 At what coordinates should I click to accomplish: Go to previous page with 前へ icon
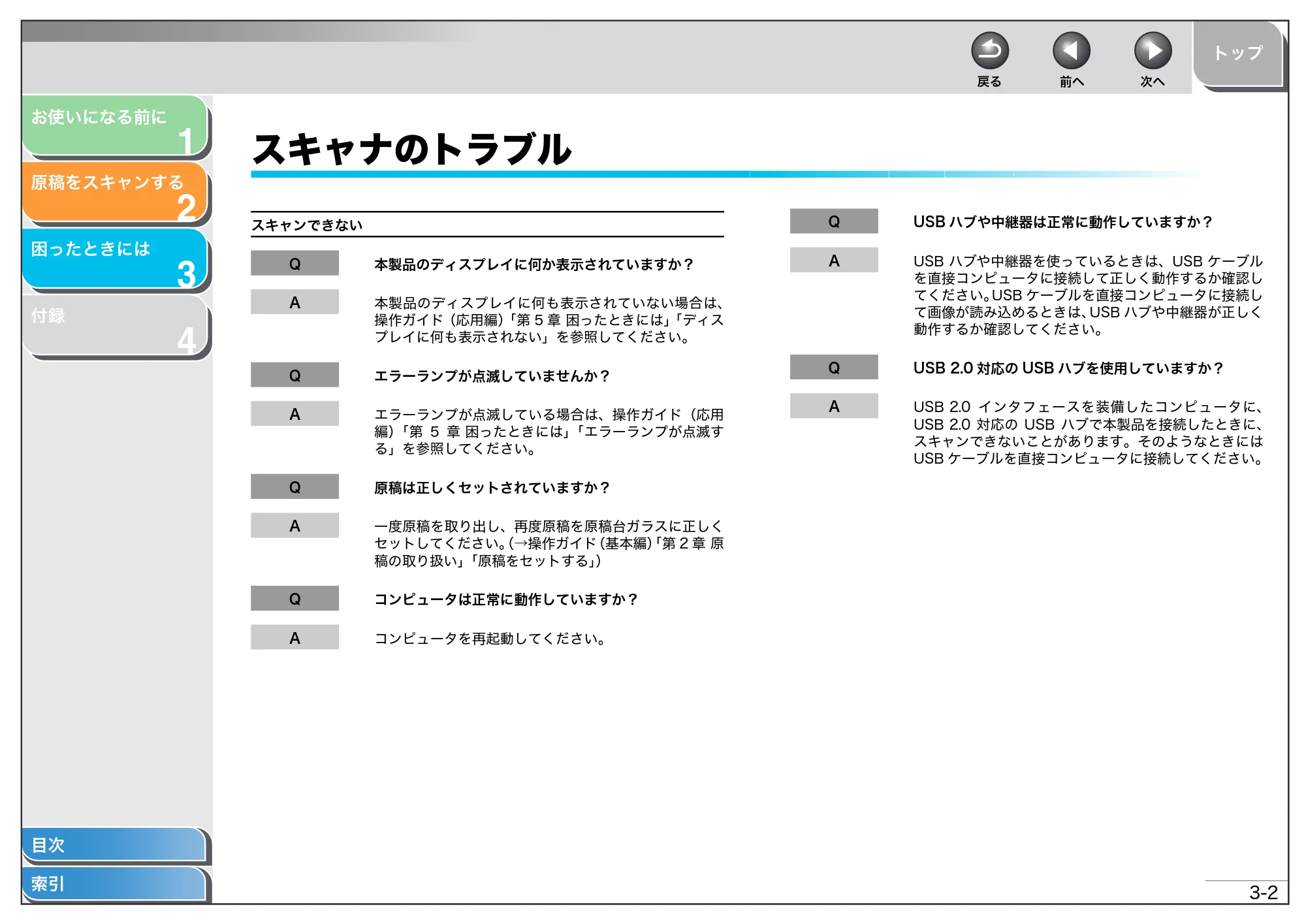[x=1071, y=50]
